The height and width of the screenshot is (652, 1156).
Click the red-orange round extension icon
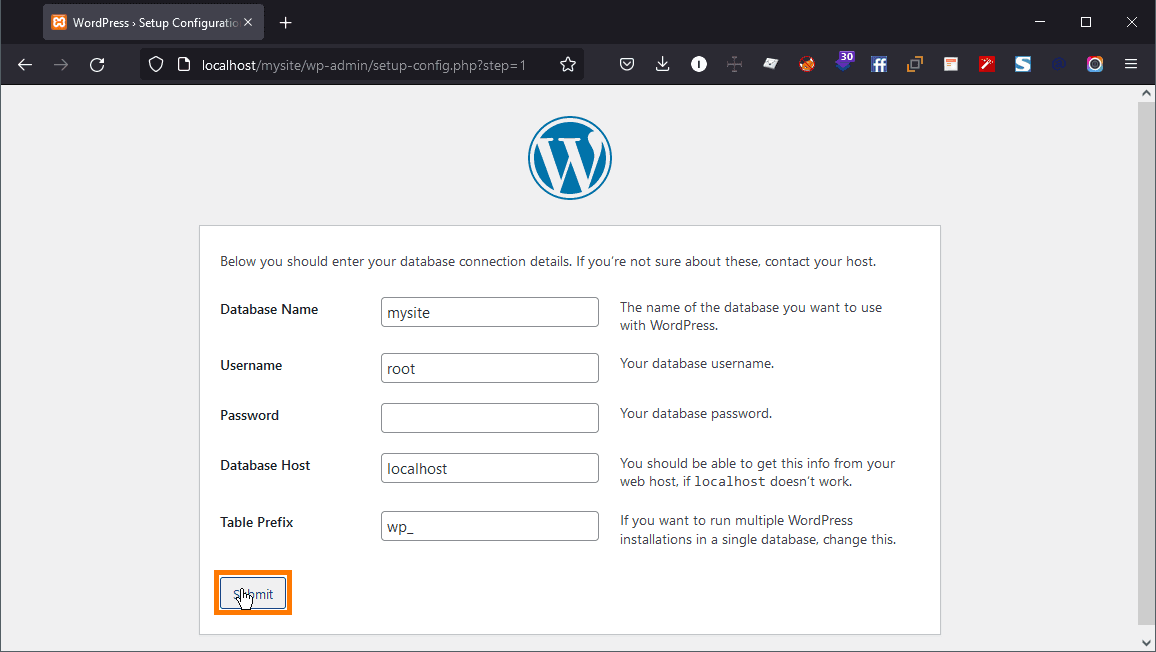[807, 65]
